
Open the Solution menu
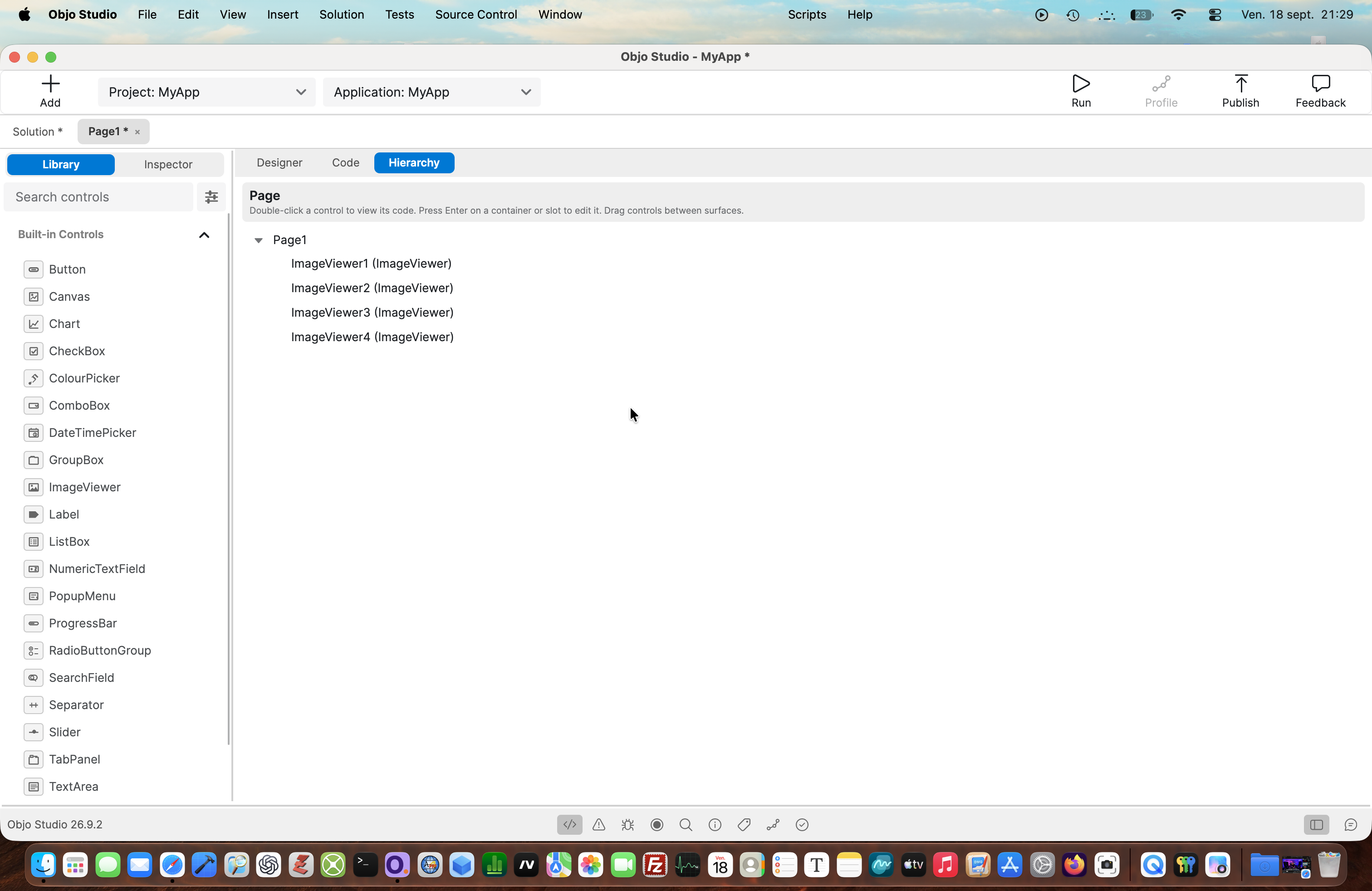tap(342, 15)
